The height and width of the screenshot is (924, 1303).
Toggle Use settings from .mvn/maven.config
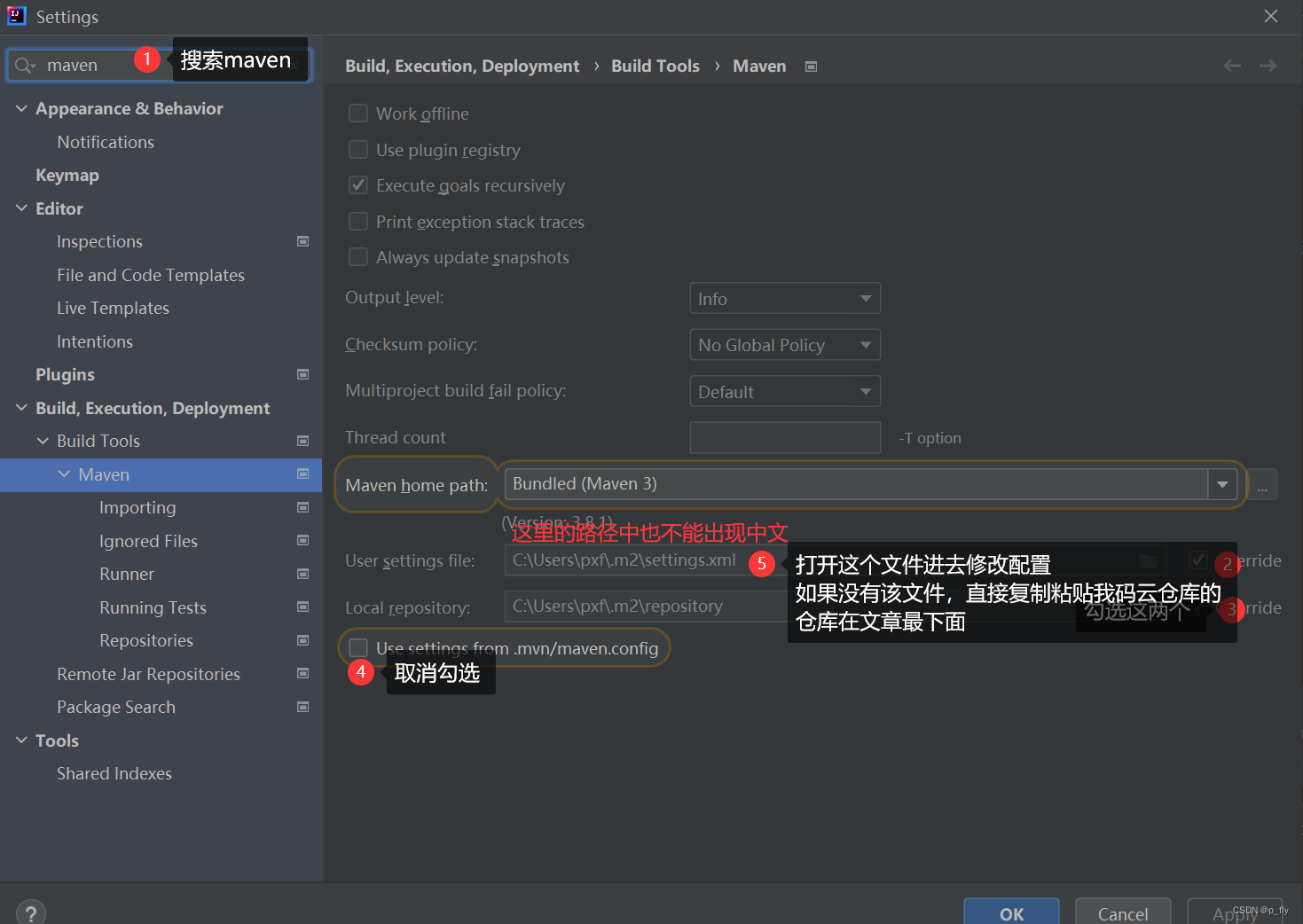[358, 648]
